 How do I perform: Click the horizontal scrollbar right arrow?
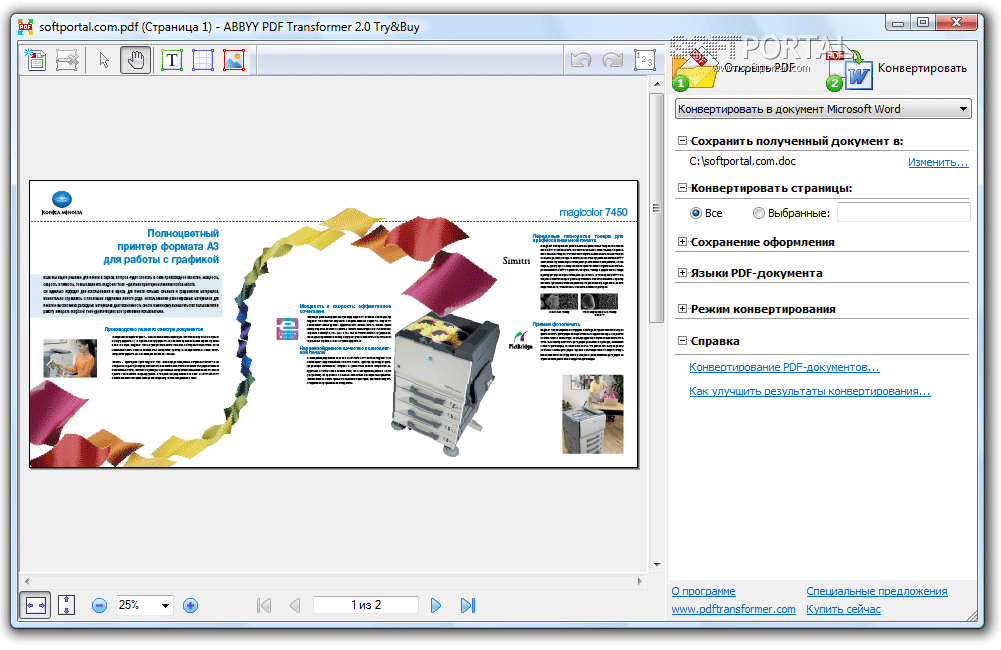pos(640,581)
